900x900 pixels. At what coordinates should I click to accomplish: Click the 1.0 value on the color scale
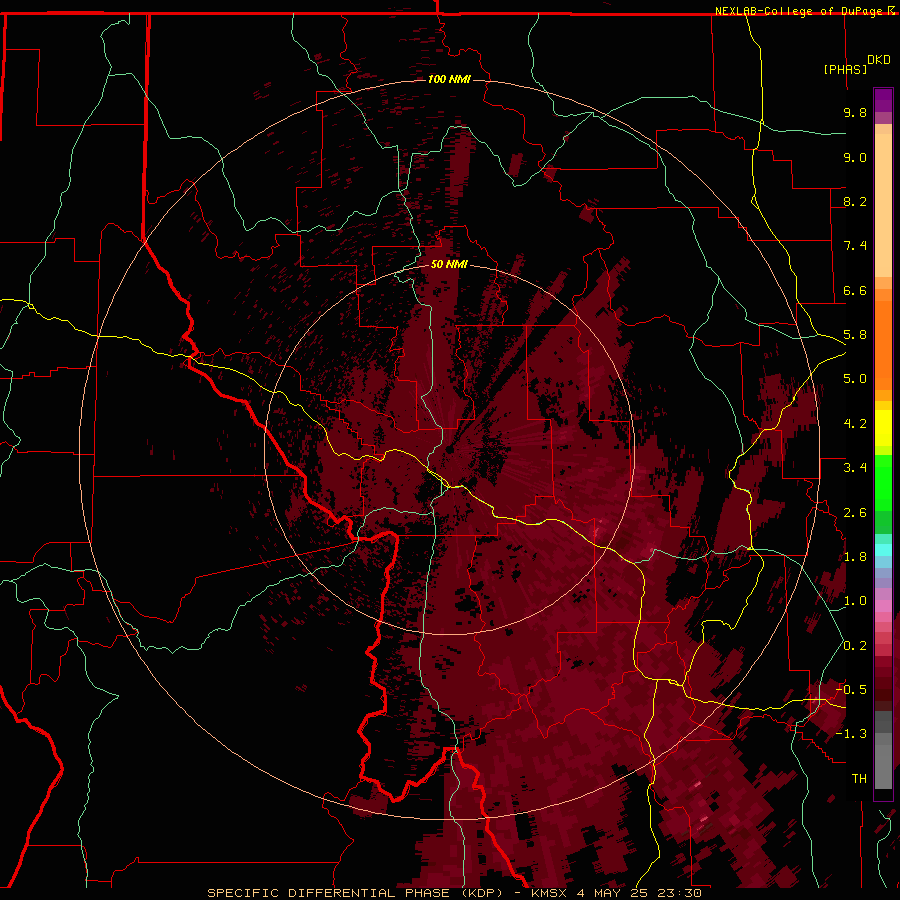click(x=855, y=601)
